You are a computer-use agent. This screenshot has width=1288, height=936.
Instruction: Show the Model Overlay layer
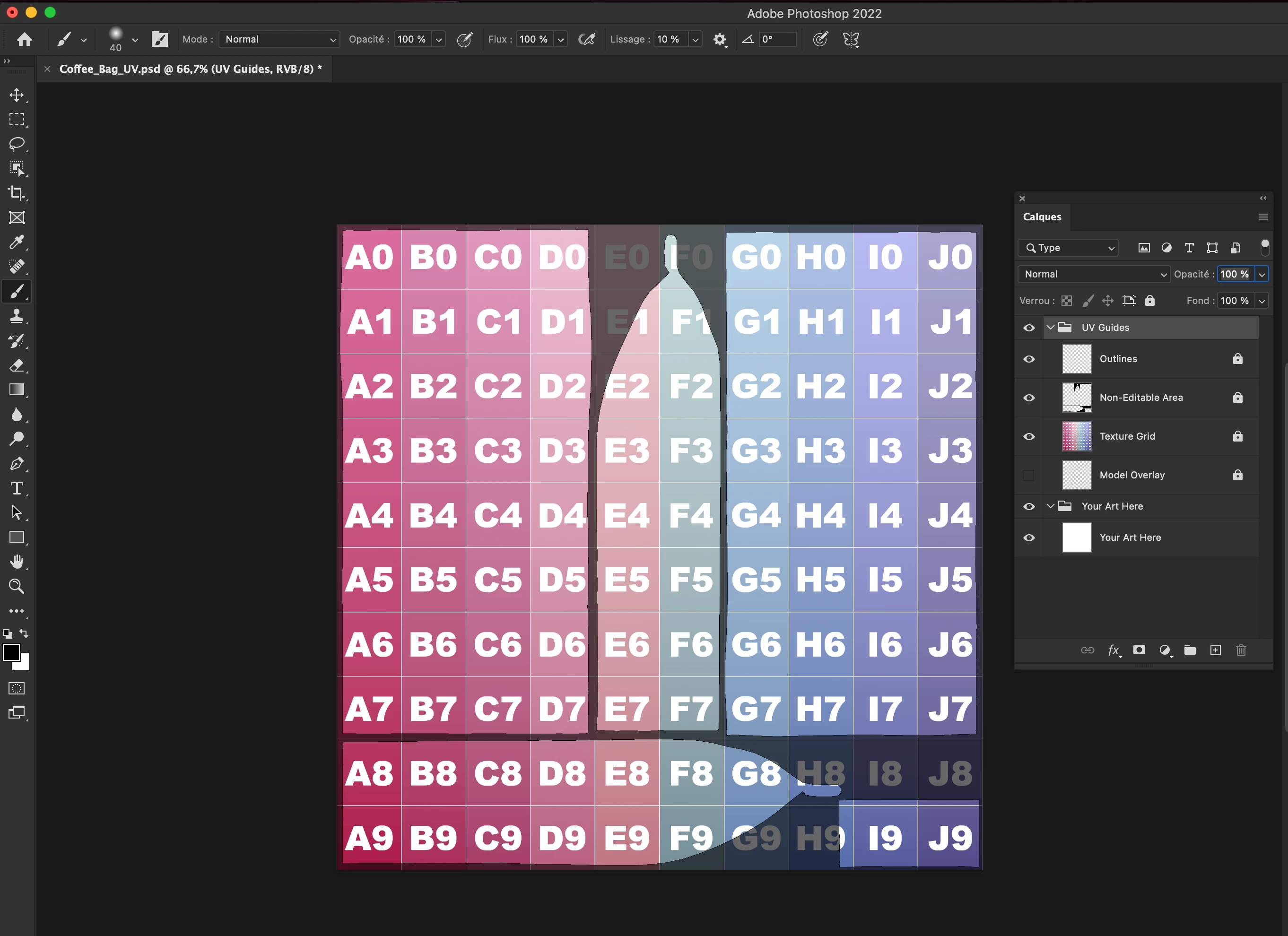pos(1028,475)
